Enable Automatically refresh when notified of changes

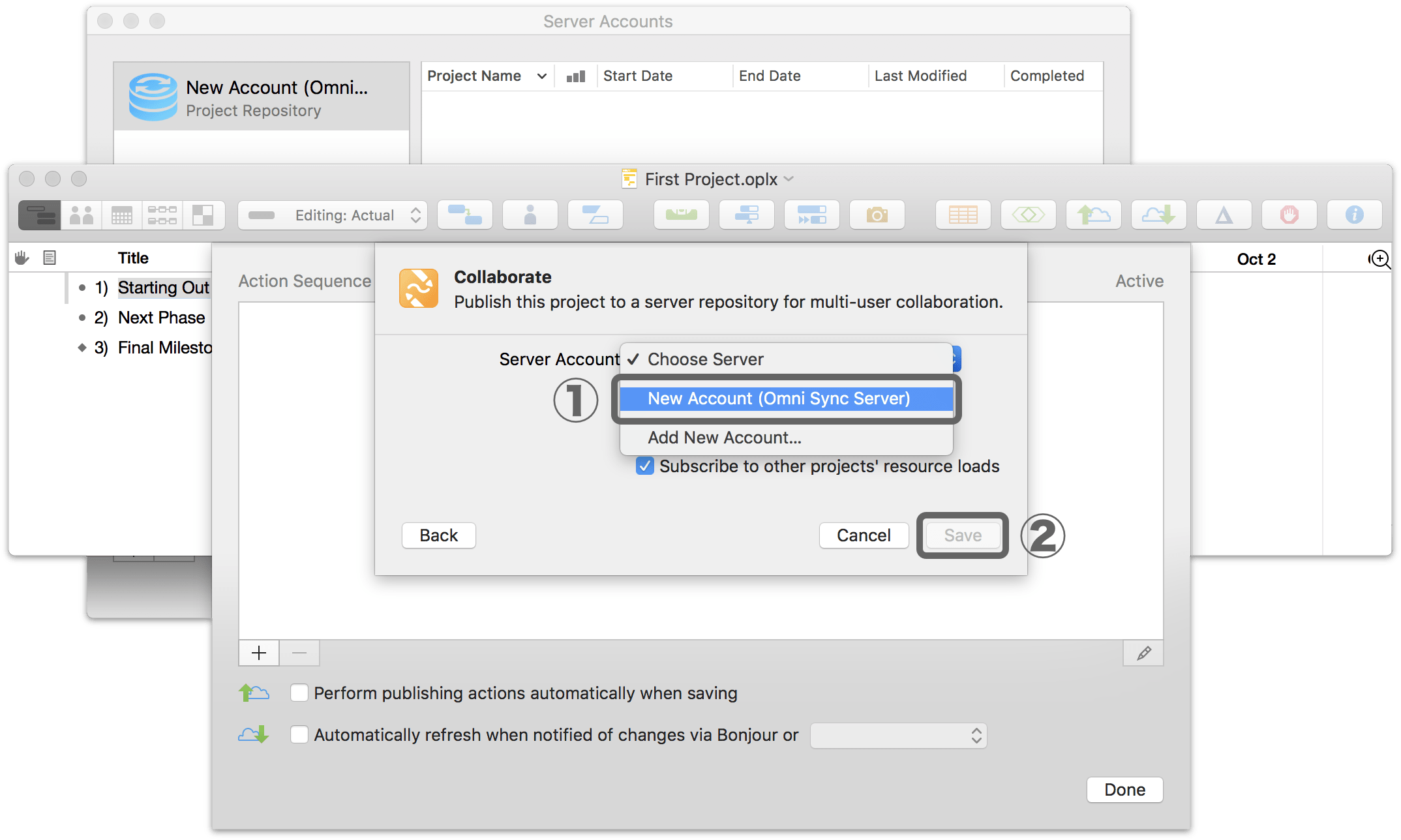[299, 734]
